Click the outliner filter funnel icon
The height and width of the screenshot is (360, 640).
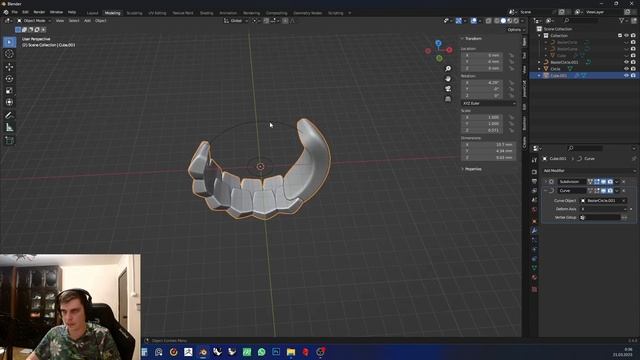622,20
